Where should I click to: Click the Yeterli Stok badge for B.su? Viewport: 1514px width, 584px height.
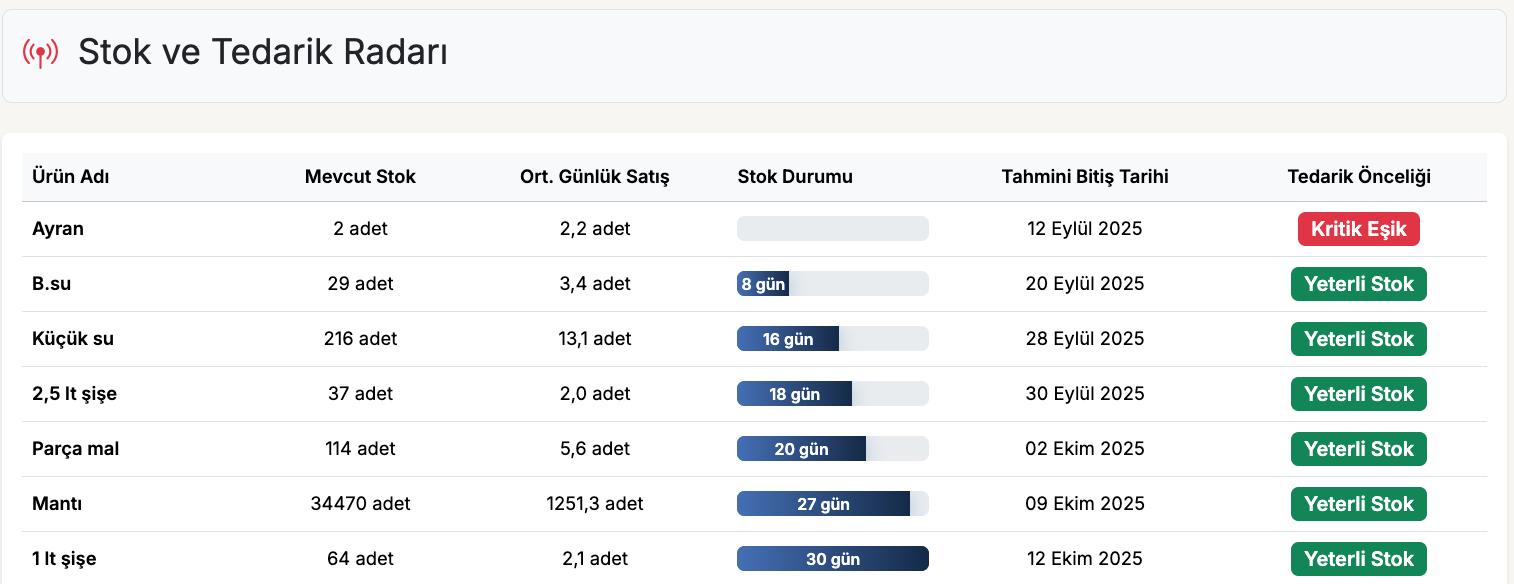1358,283
